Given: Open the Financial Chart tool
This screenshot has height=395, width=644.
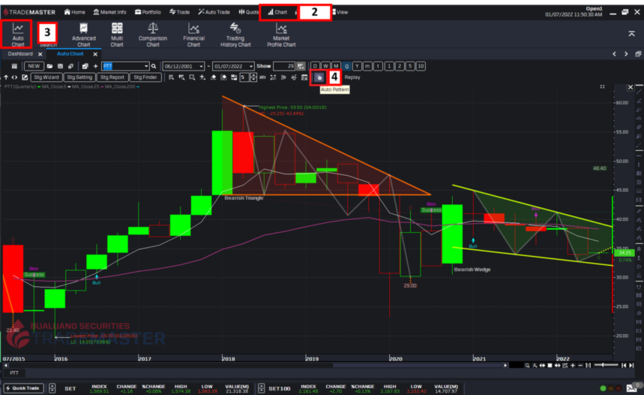Looking at the screenshot, I should point(194,34).
